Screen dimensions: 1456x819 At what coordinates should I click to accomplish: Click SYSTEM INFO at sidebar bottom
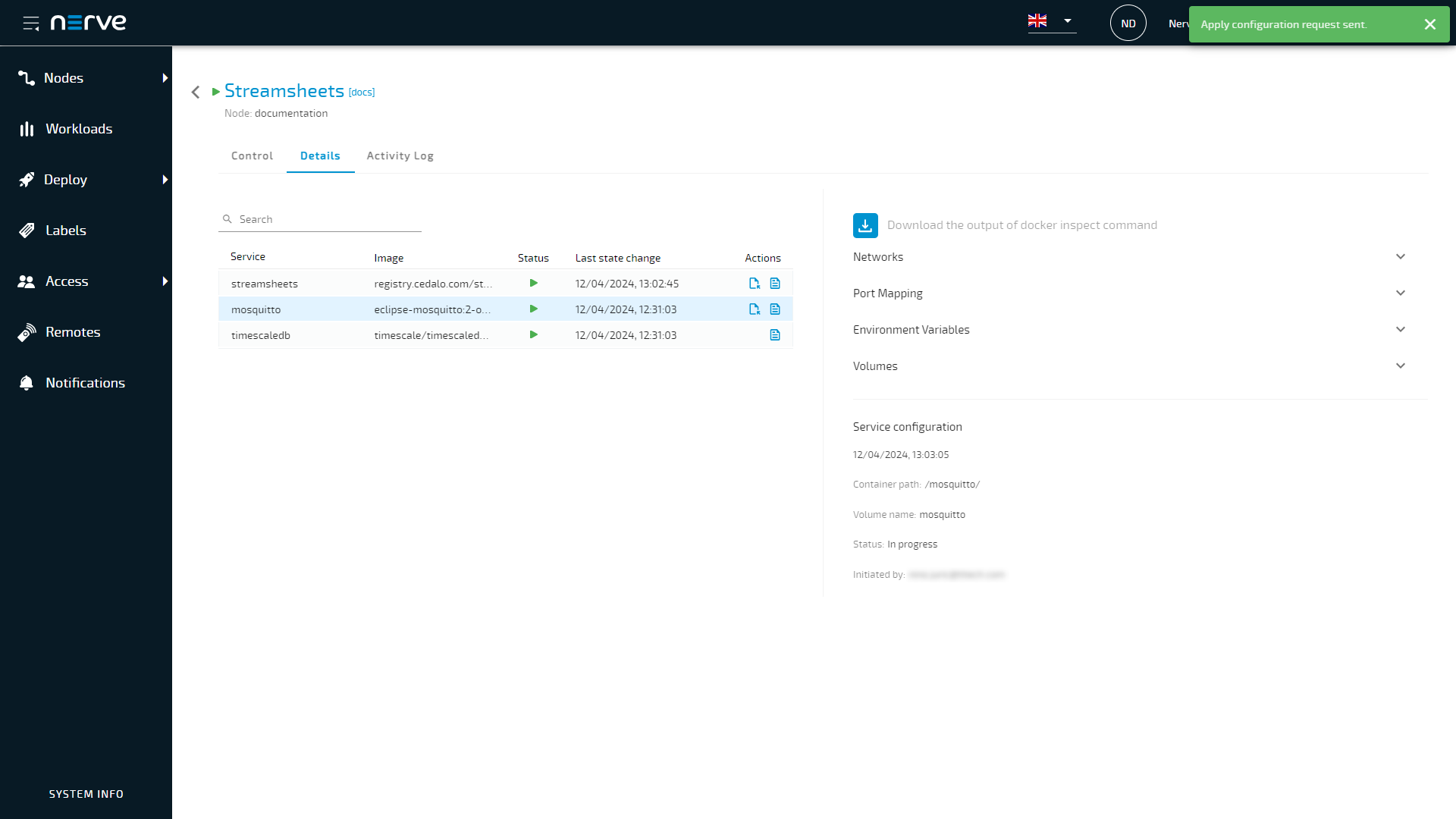point(86,794)
